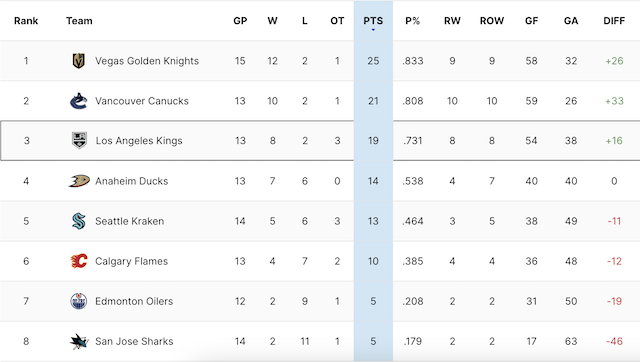Click the Edmonton Oilers logo

tap(79, 301)
